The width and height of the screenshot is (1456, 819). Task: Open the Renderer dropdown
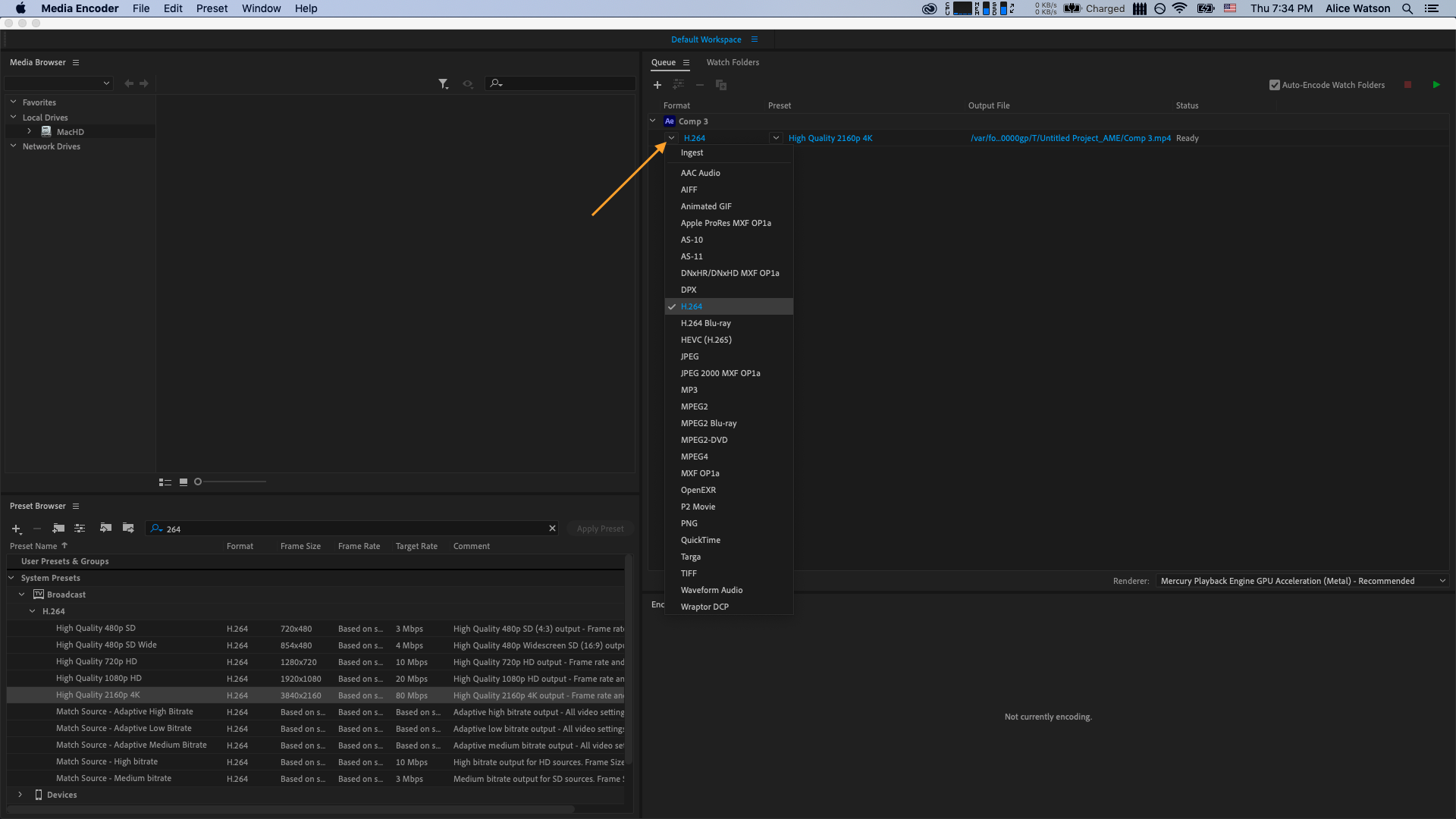coord(1301,581)
